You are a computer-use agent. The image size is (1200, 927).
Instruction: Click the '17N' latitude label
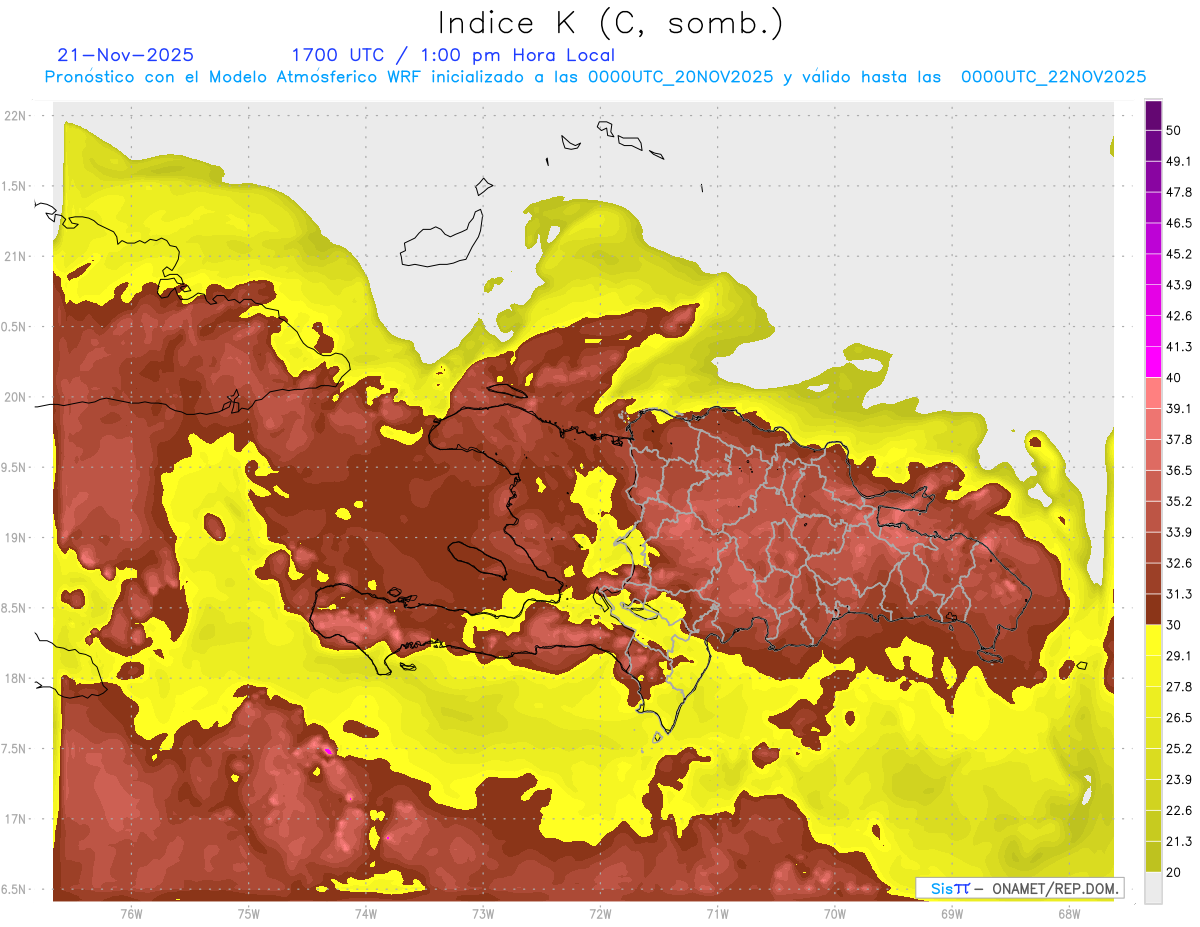tap(15, 819)
